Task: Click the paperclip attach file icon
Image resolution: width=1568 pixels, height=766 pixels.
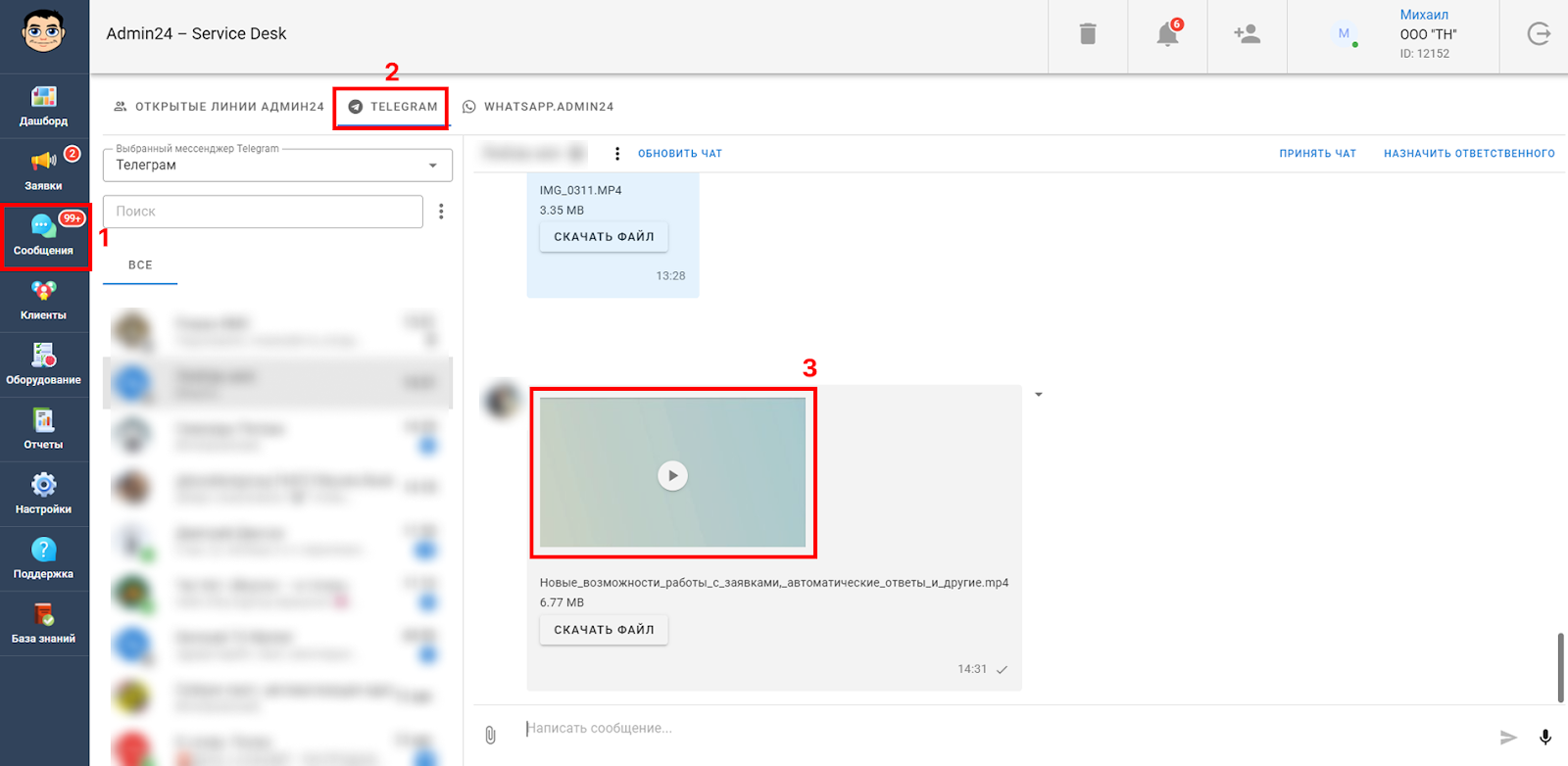Action: 490,735
